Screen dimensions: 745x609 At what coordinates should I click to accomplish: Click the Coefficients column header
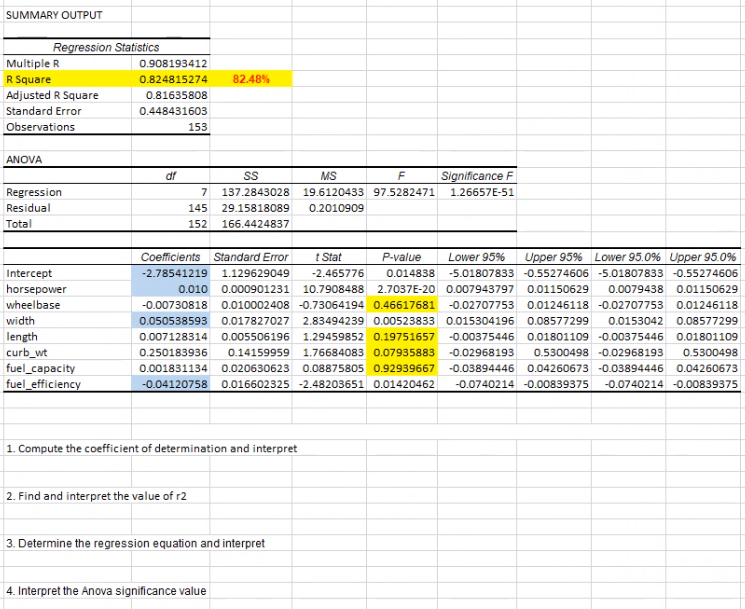point(171,257)
